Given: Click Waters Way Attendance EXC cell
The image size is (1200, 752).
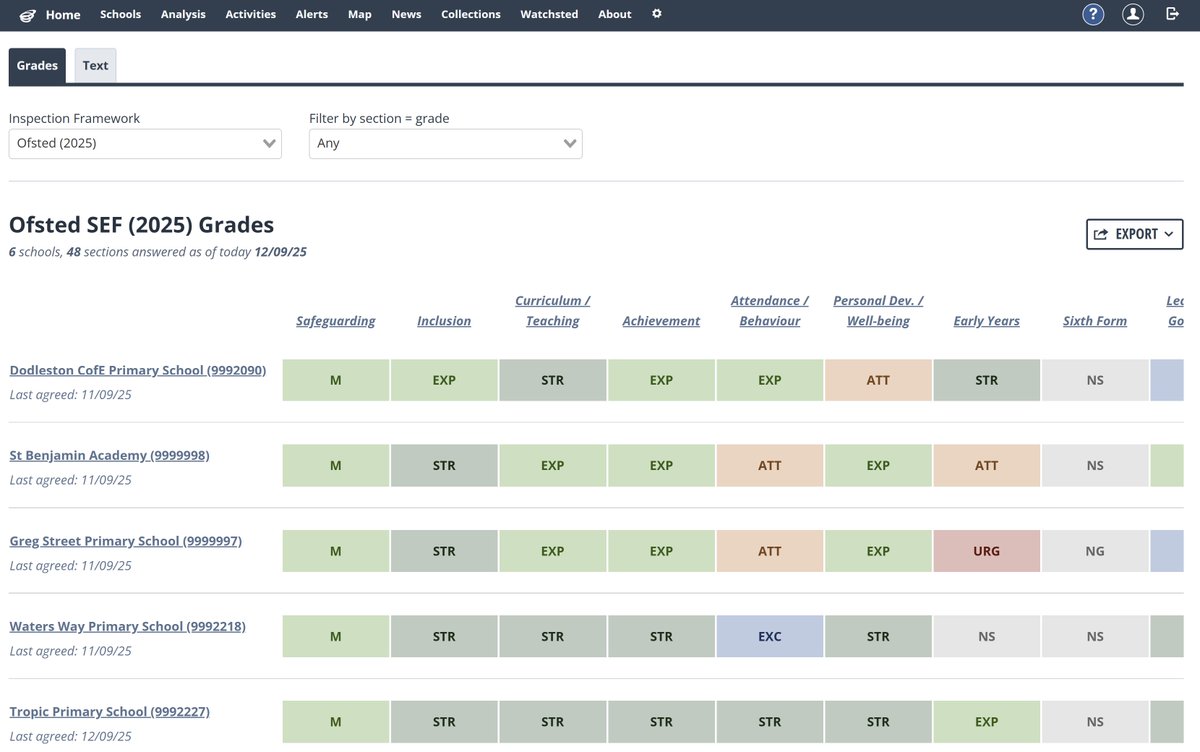Looking at the screenshot, I should [770, 636].
